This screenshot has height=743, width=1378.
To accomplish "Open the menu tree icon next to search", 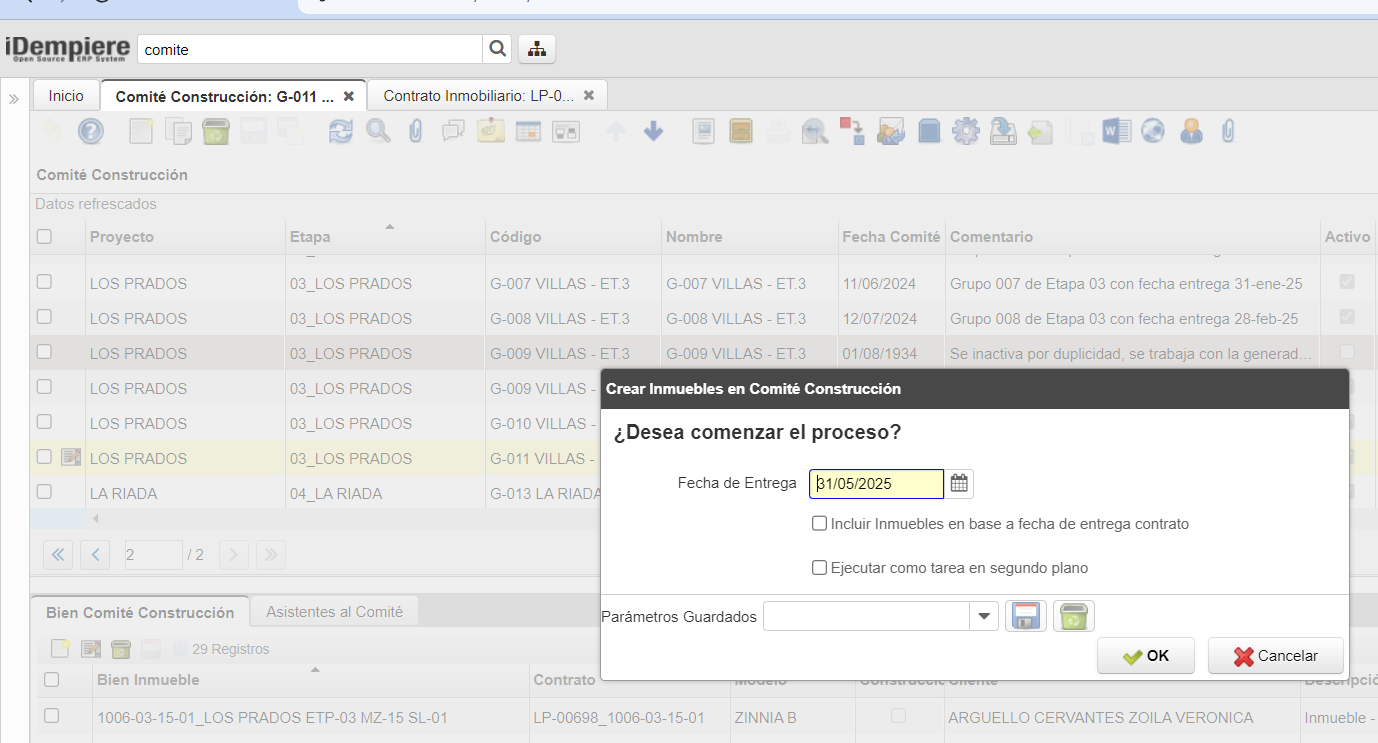I will coord(537,49).
